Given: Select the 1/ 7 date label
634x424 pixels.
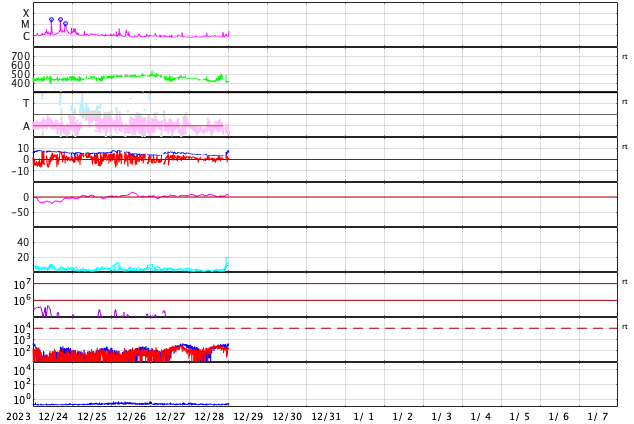Looking at the screenshot, I should [x=598, y=417].
